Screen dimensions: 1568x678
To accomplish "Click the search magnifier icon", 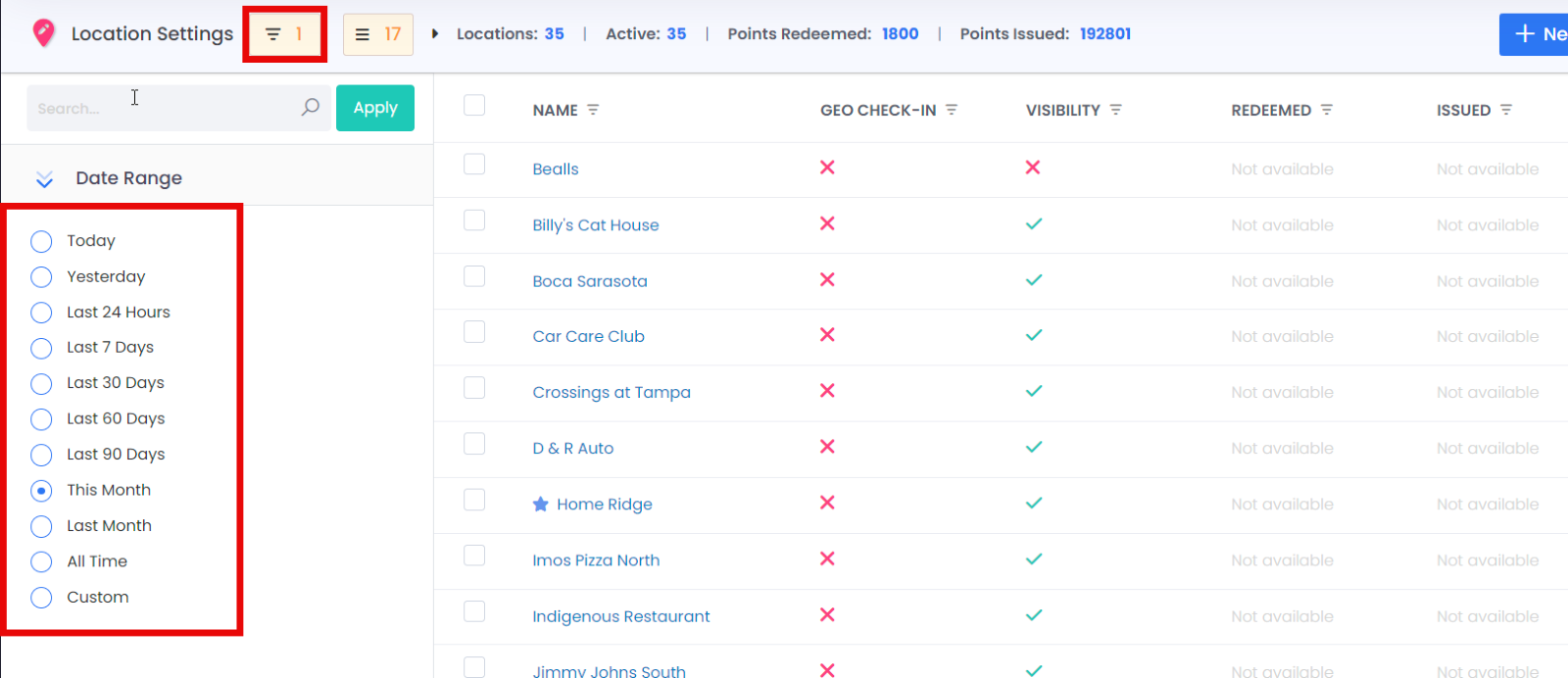I will tap(311, 107).
